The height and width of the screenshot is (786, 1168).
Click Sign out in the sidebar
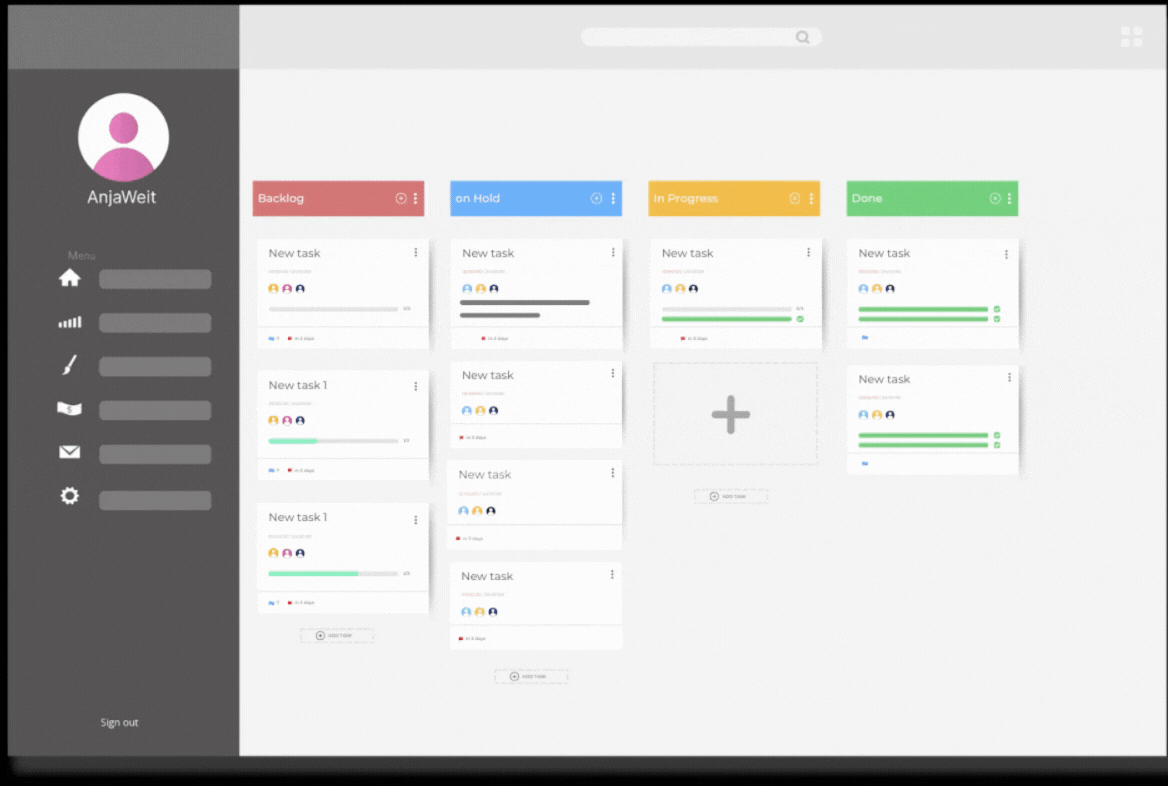(119, 722)
